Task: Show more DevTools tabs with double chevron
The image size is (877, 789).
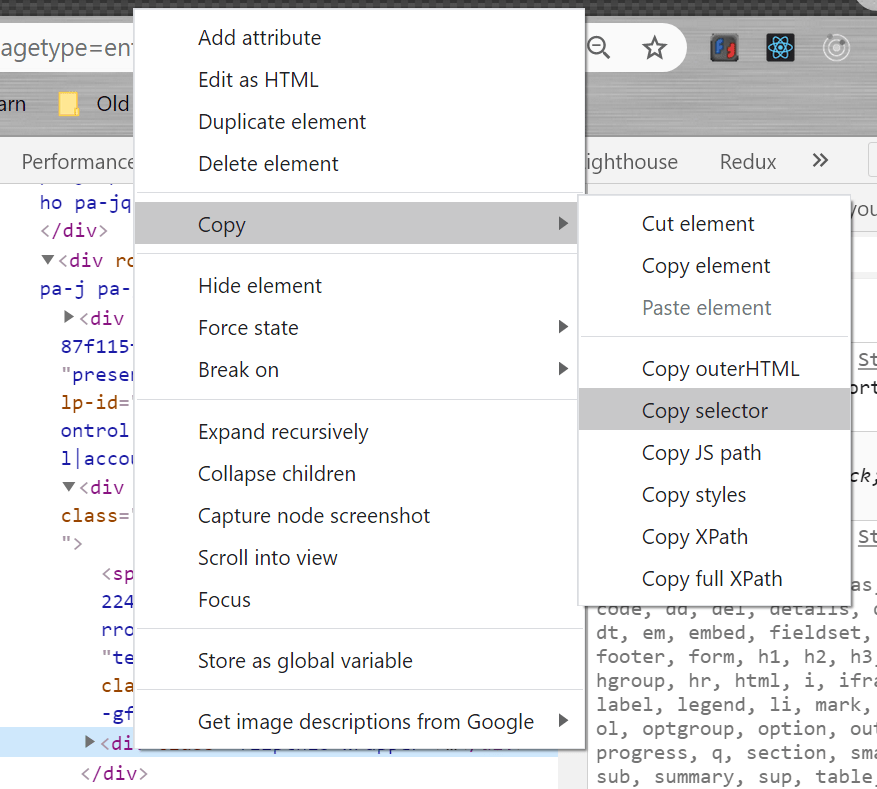Action: (x=820, y=161)
